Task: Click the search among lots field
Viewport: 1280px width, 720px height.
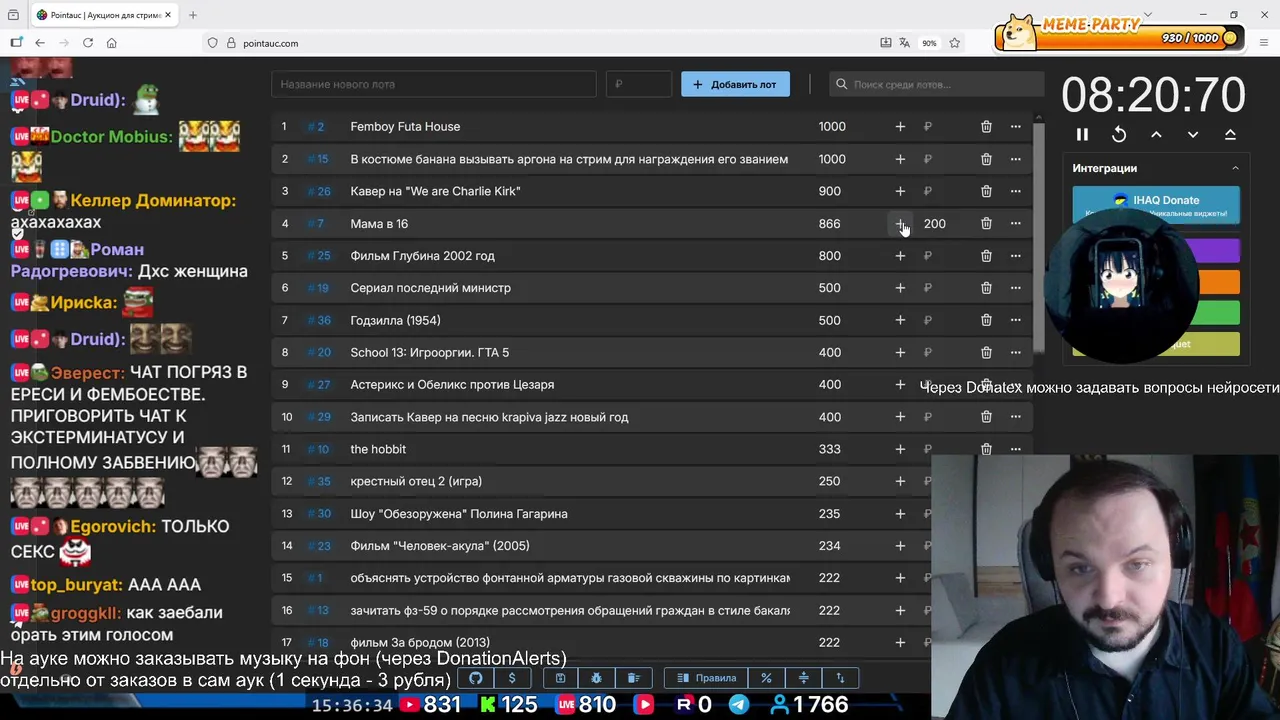Action: 936,84
